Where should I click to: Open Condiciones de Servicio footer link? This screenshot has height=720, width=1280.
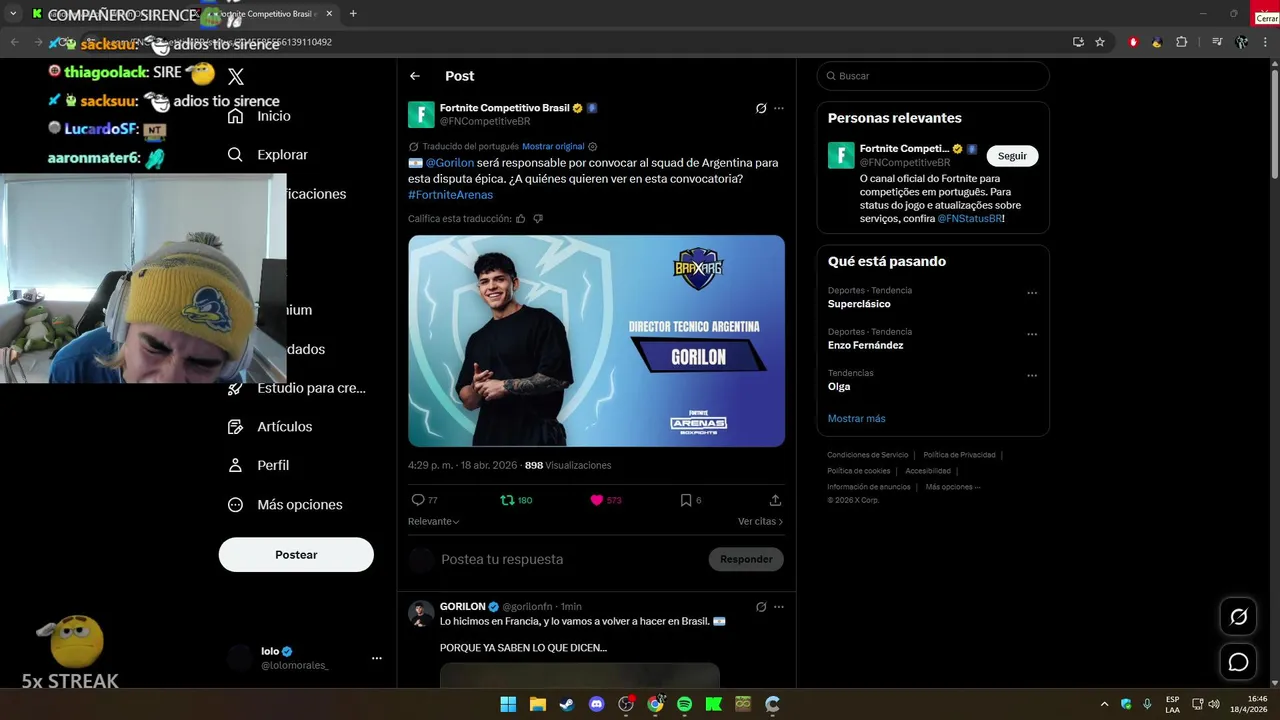tap(868, 455)
